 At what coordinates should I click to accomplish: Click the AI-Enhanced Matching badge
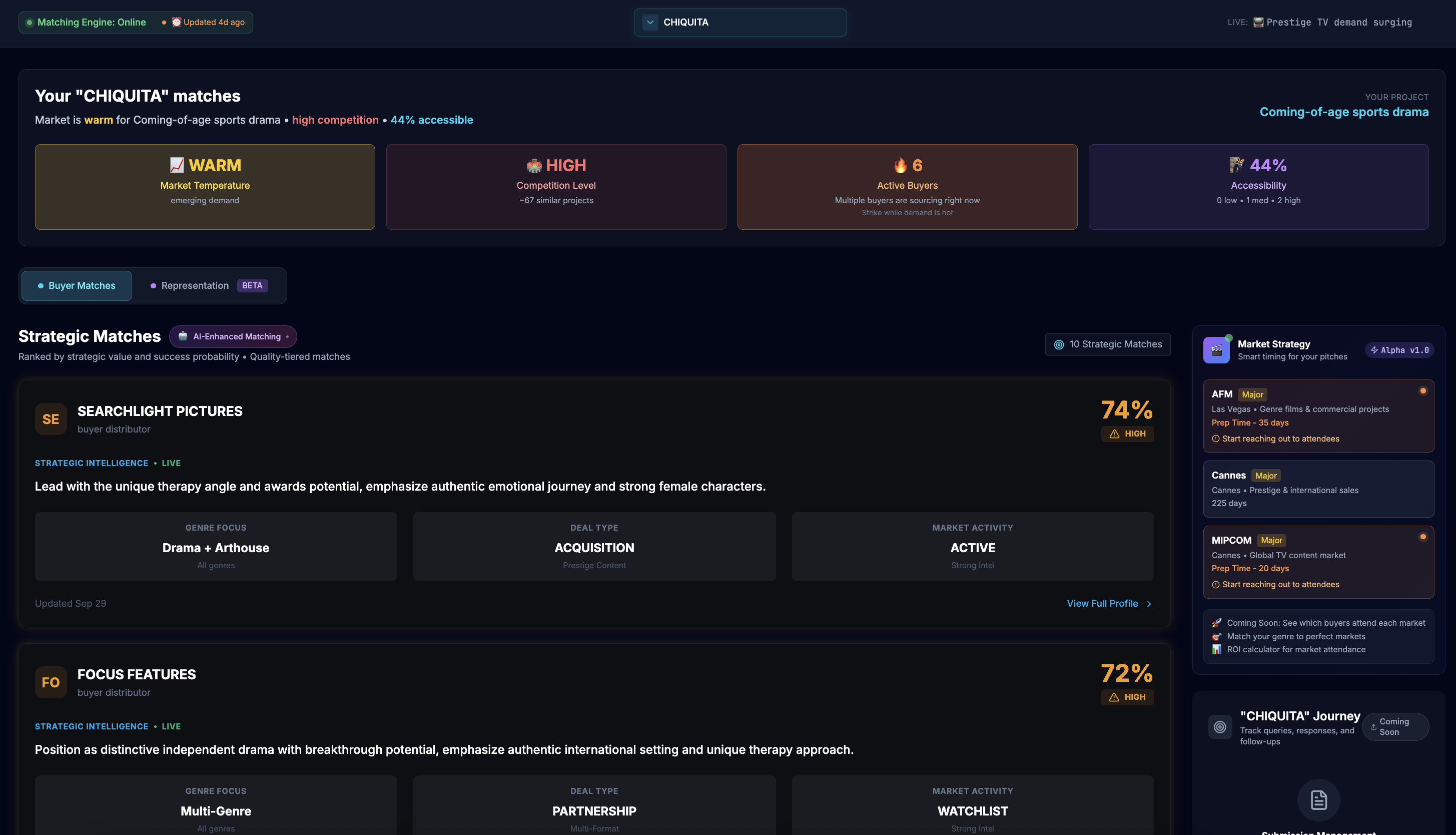233,336
